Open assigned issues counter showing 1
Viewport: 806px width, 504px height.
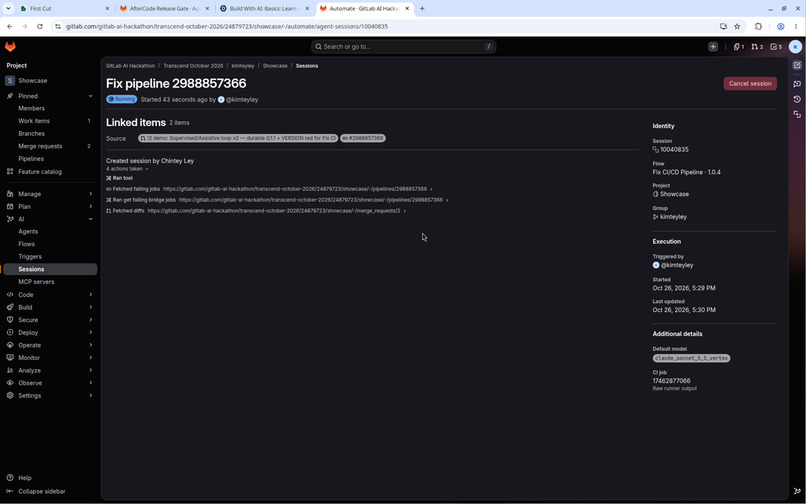[x=739, y=47]
